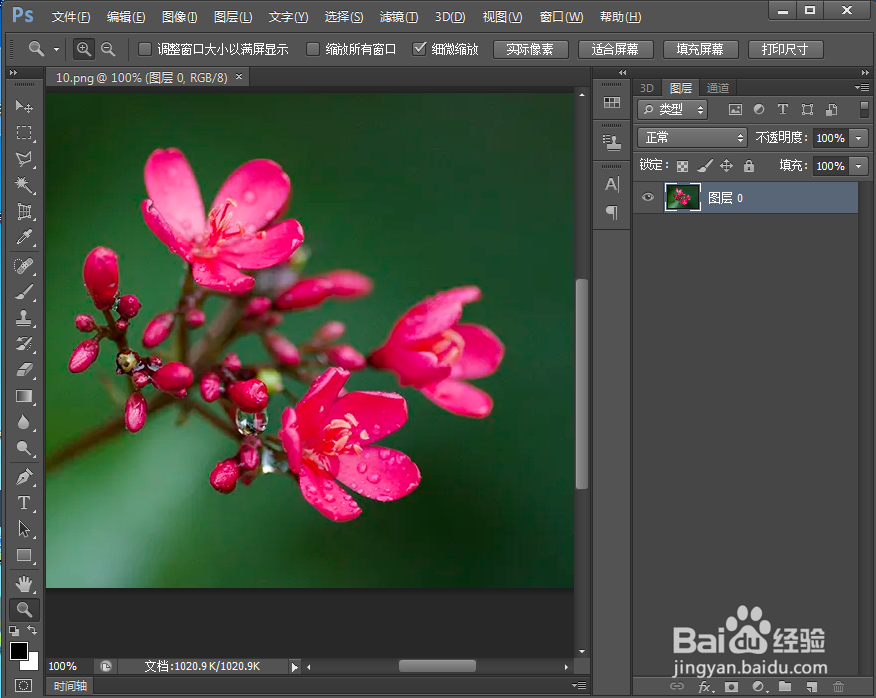Select the Eraser tool
Image resolution: width=876 pixels, height=698 pixels.
pyautogui.click(x=23, y=370)
